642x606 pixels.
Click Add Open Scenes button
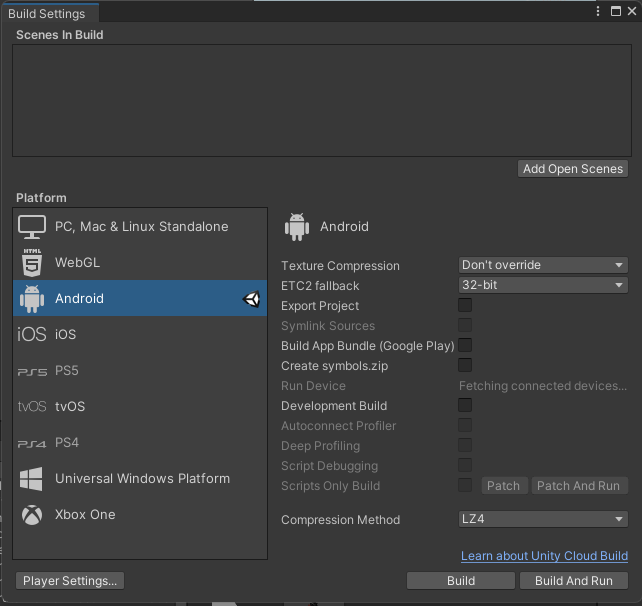573,169
